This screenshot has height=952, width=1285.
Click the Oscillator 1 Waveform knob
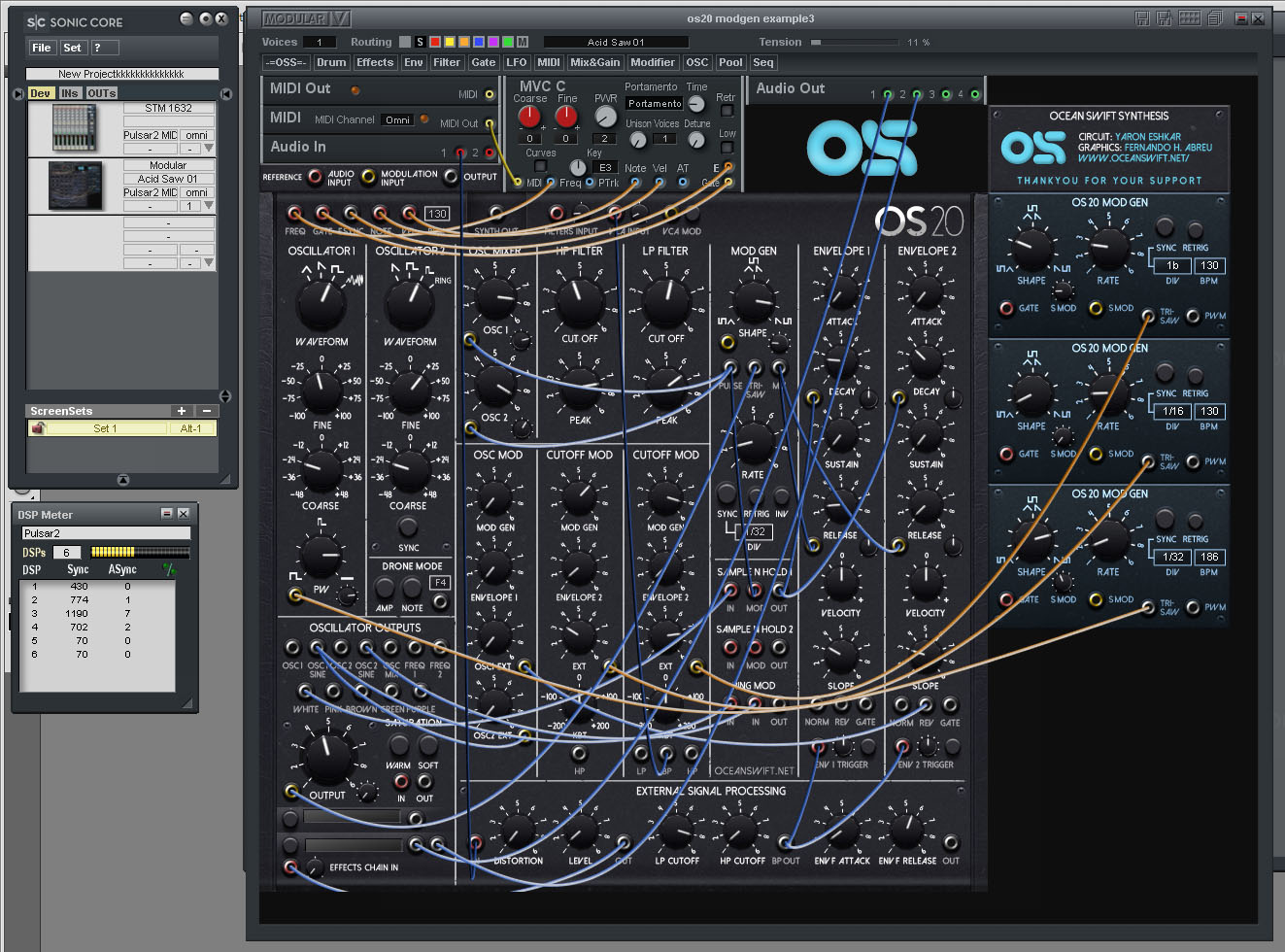pos(321,304)
